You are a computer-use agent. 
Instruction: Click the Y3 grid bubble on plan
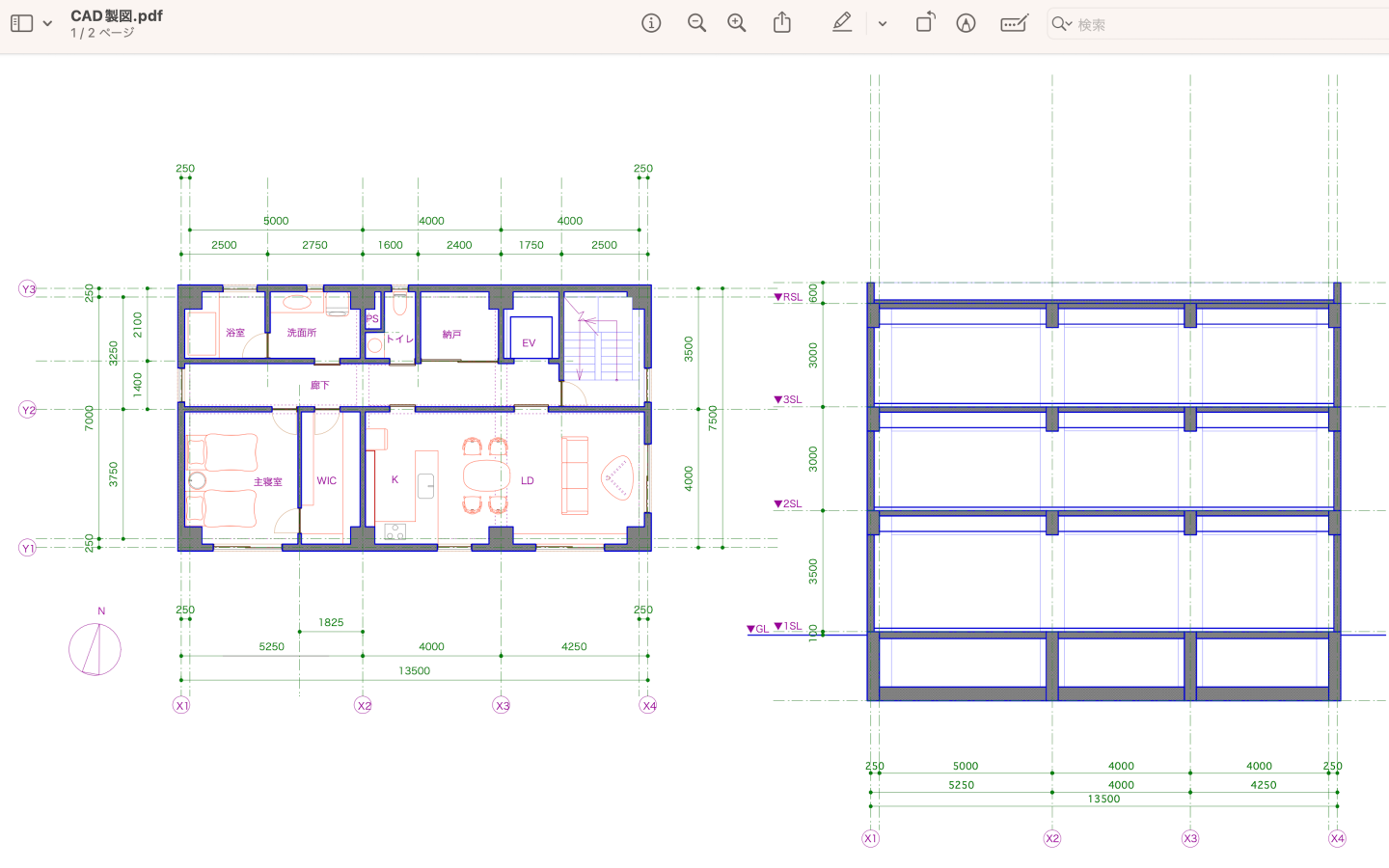(28, 289)
